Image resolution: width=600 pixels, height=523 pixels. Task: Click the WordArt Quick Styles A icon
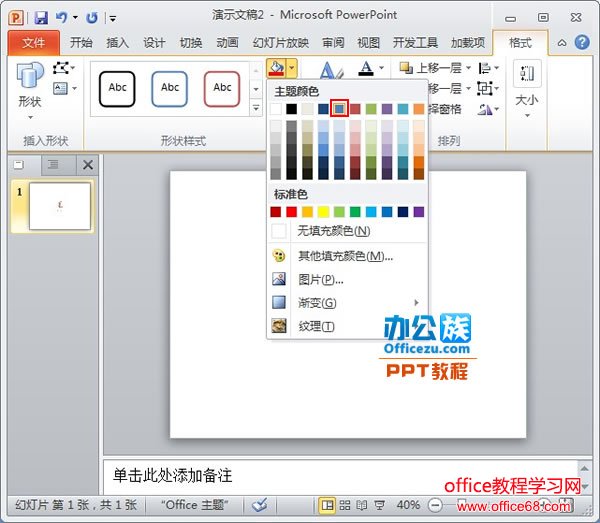pos(331,70)
